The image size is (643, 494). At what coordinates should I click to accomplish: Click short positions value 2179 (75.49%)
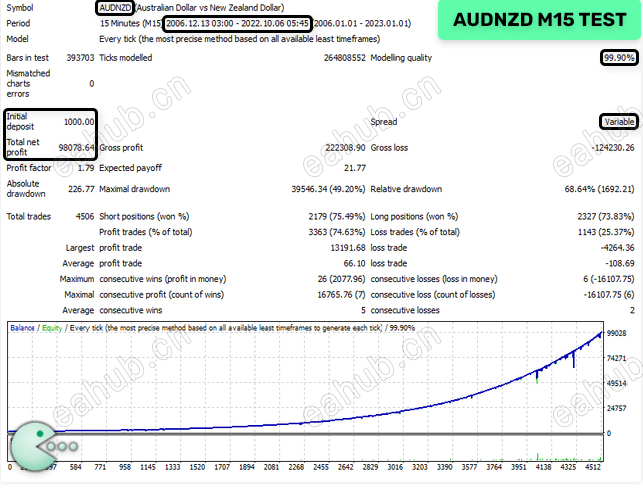tap(337, 216)
